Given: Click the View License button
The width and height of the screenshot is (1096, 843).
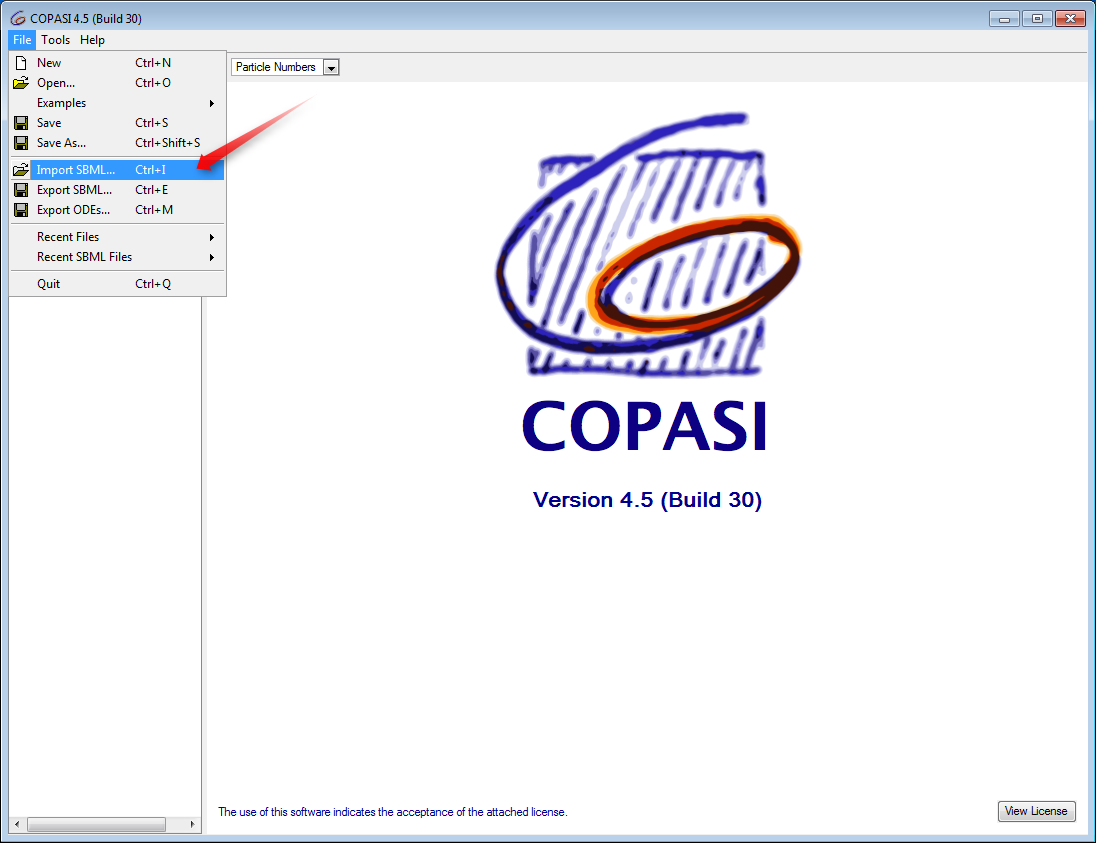Looking at the screenshot, I should tap(1036, 811).
